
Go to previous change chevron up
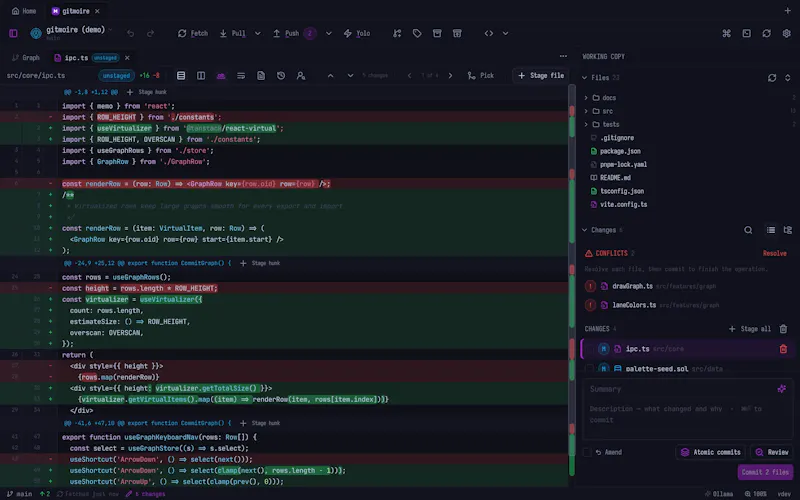(331, 76)
